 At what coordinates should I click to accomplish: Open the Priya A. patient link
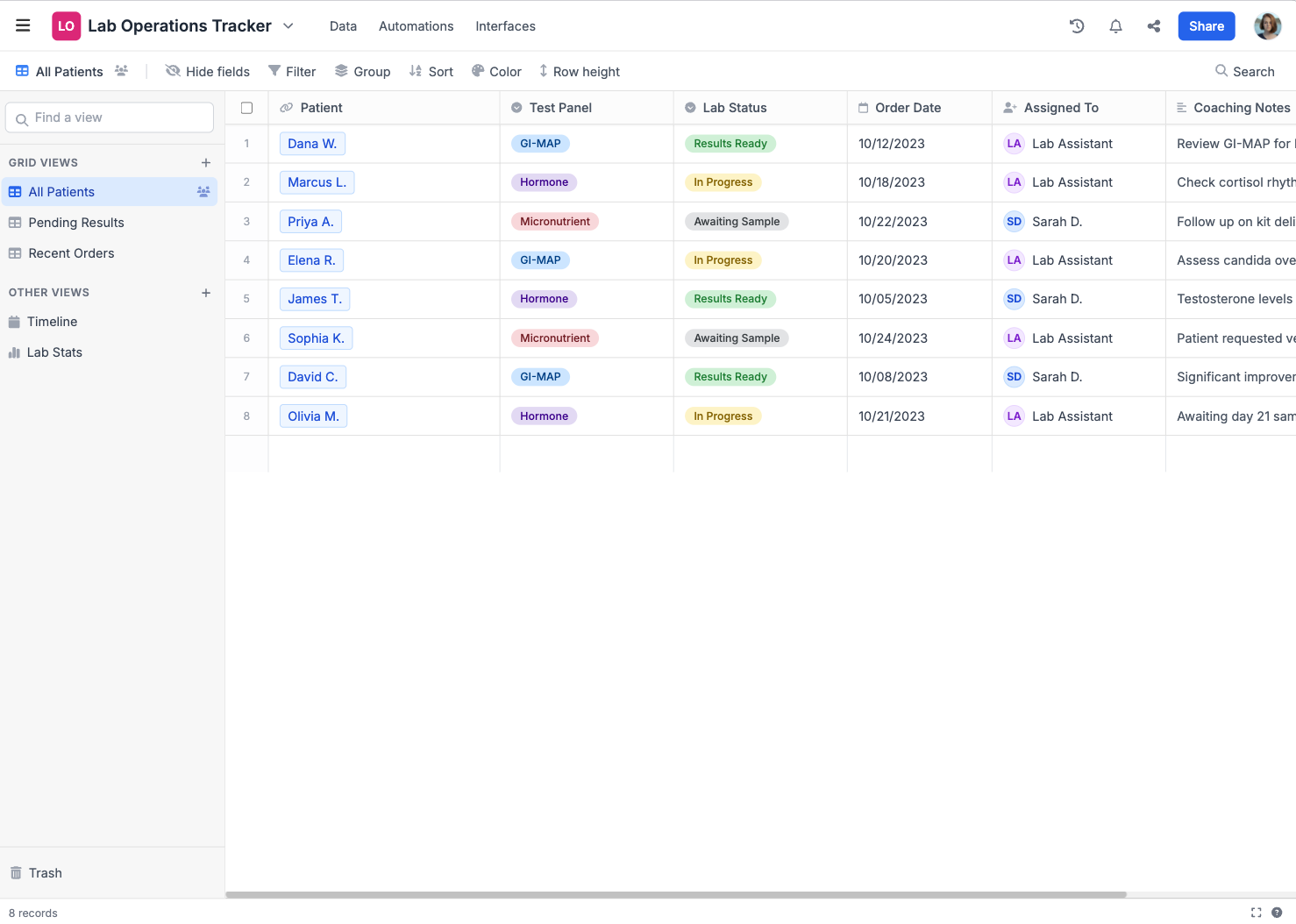pyautogui.click(x=310, y=222)
